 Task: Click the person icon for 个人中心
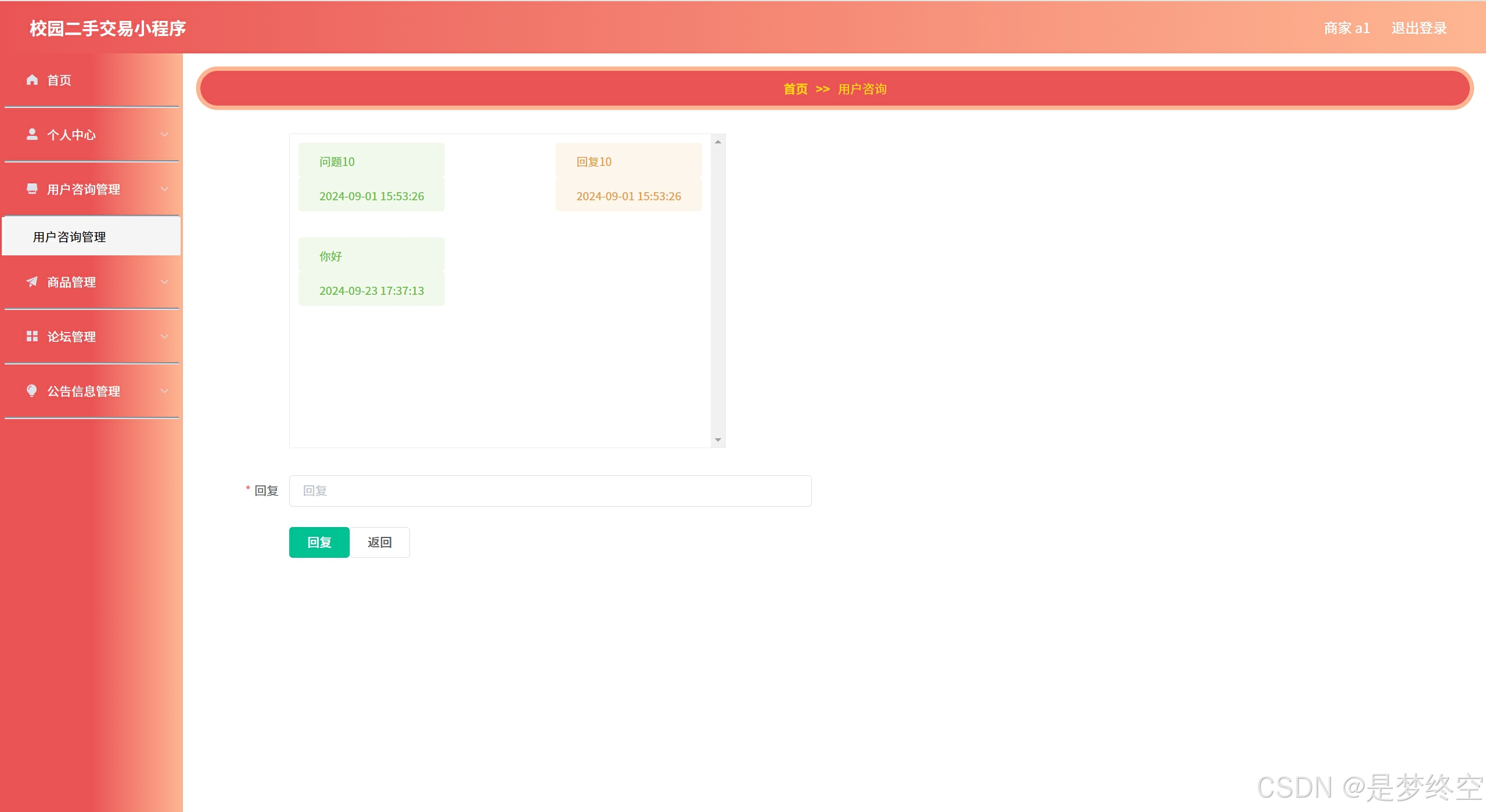(32, 135)
